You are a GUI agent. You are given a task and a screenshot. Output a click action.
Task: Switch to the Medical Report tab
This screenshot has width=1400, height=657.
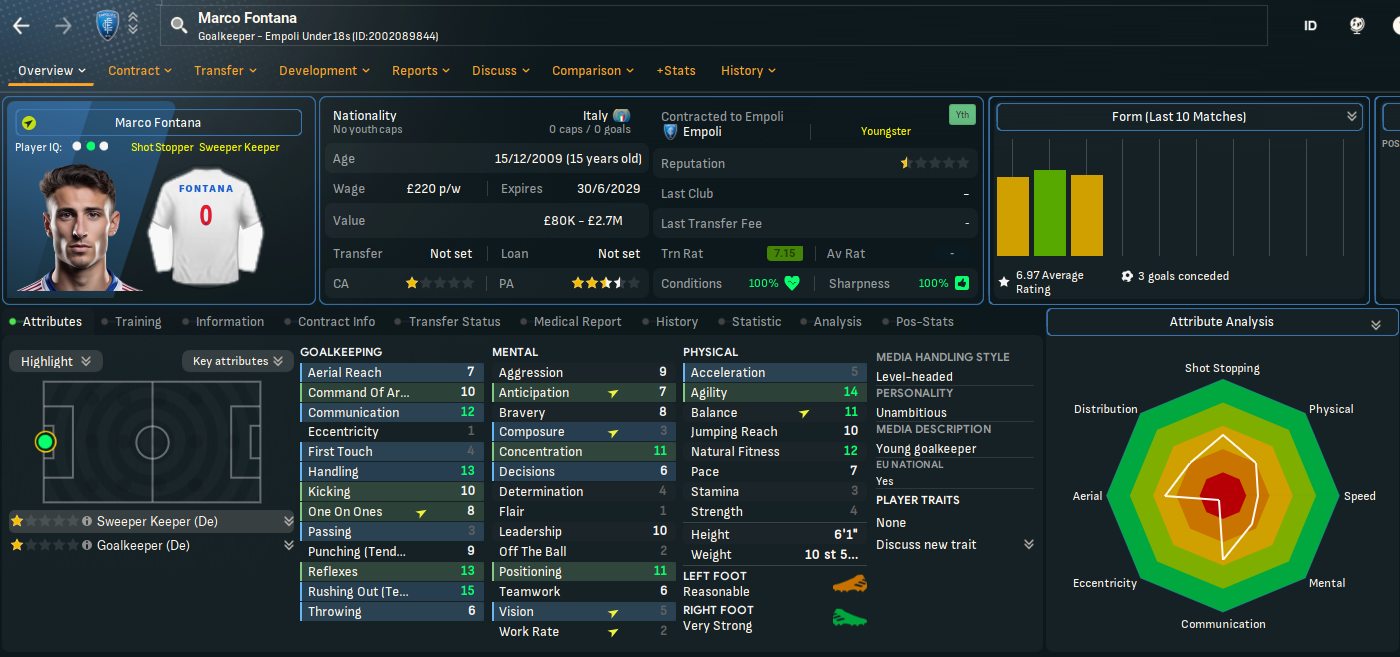coord(577,322)
